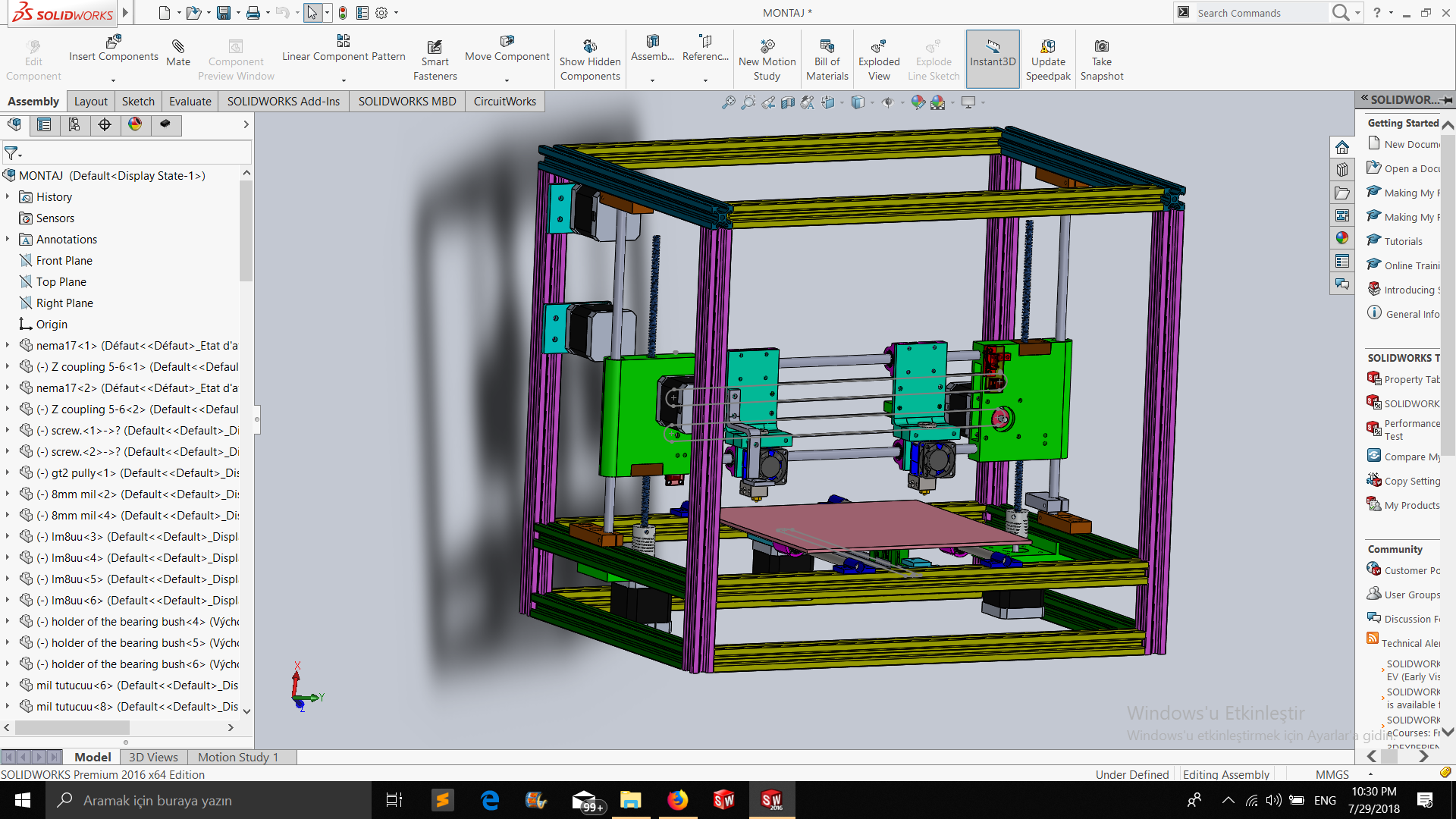Open File Explorer folder icon in task pane
This screenshot has height=819, width=1456.
click(x=1342, y=193)
